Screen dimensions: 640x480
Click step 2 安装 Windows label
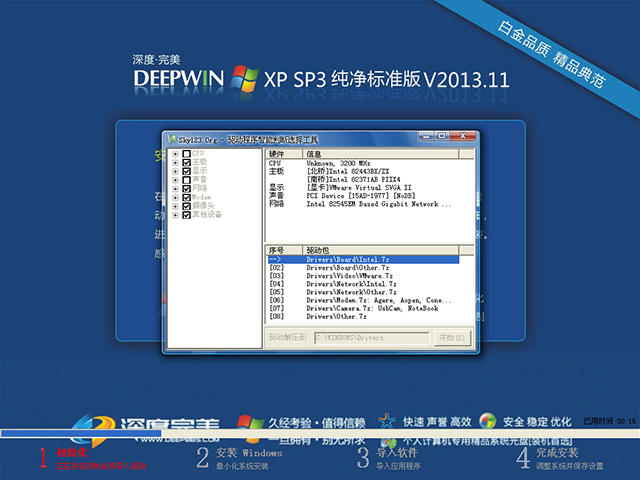pos(249,453)
